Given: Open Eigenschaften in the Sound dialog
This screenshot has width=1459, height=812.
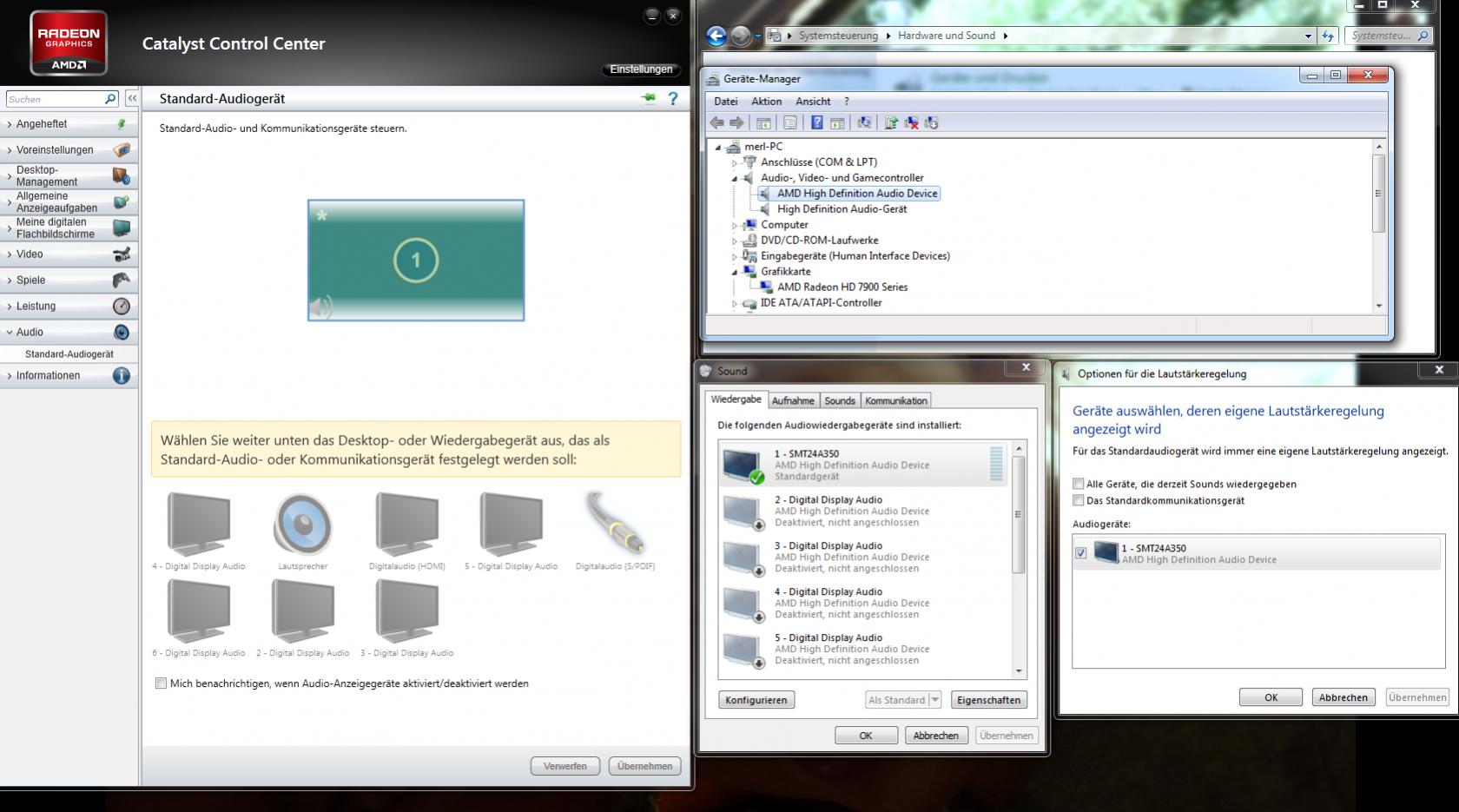Looking at the screenshot, I should 988,700.
